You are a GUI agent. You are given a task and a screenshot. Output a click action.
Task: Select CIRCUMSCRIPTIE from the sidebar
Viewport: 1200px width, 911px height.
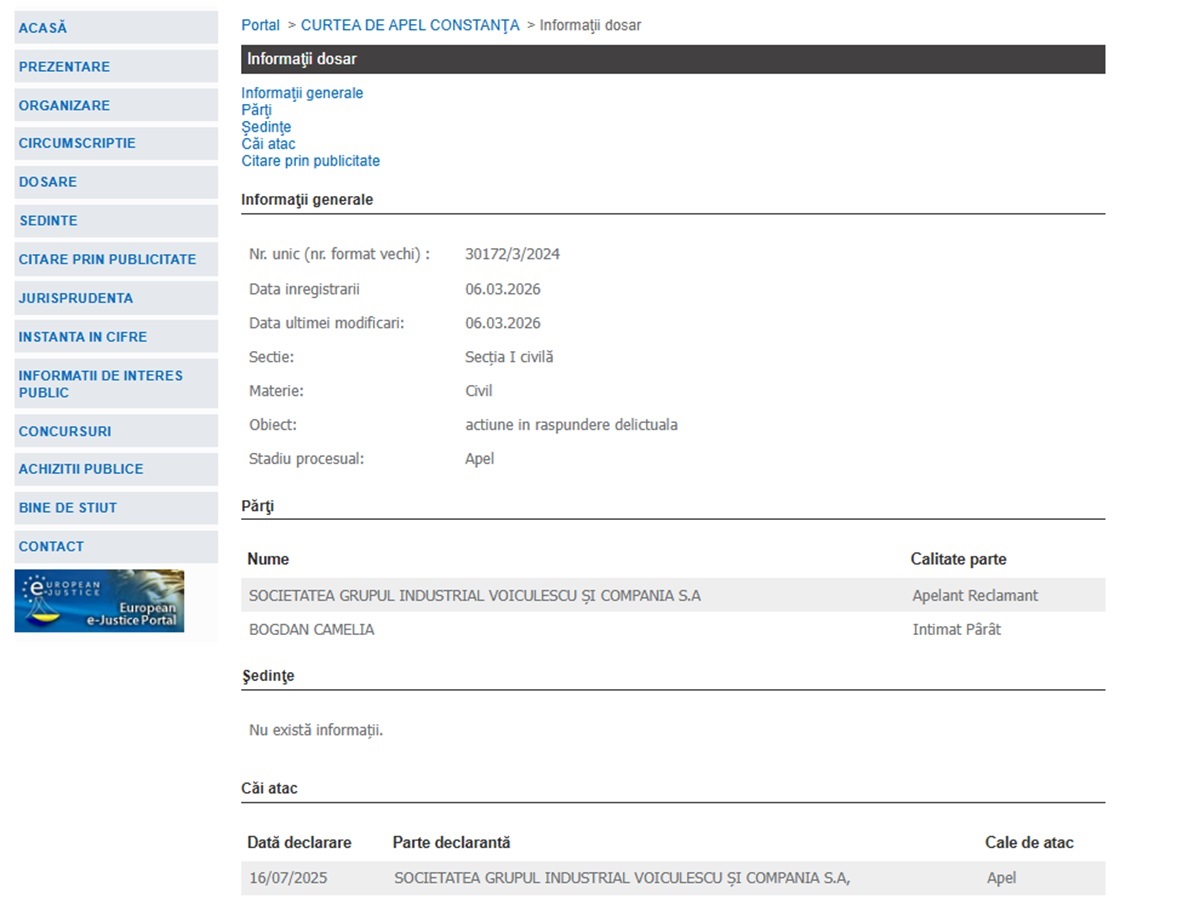pyautogui.click(x=116, y=143)
